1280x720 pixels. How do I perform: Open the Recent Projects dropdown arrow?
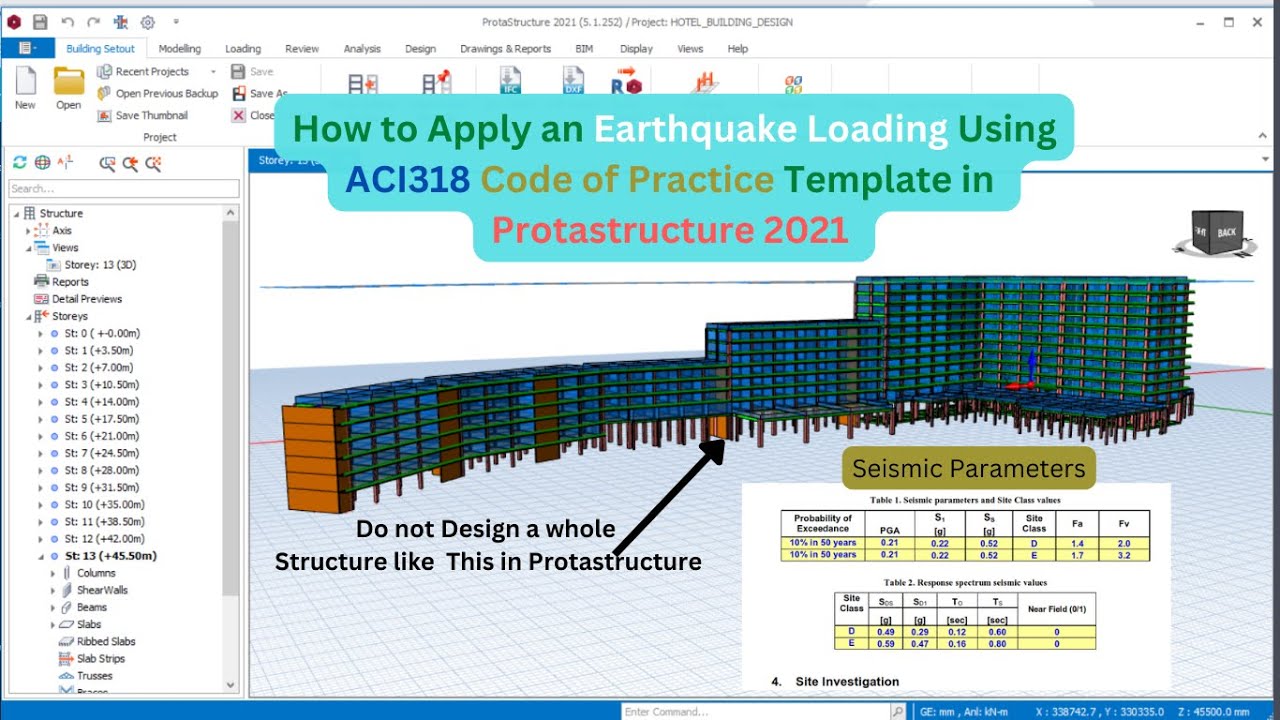[213, 72]
